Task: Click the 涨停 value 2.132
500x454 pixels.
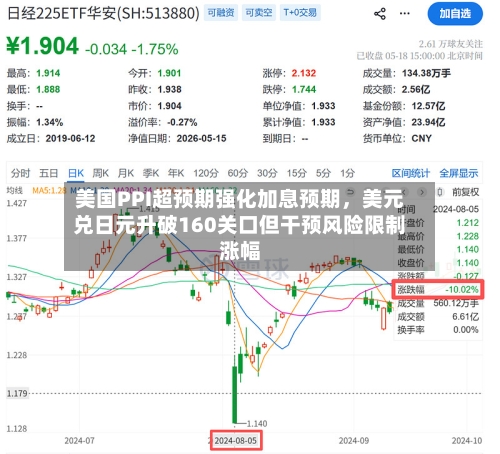Action: point(304,73)
